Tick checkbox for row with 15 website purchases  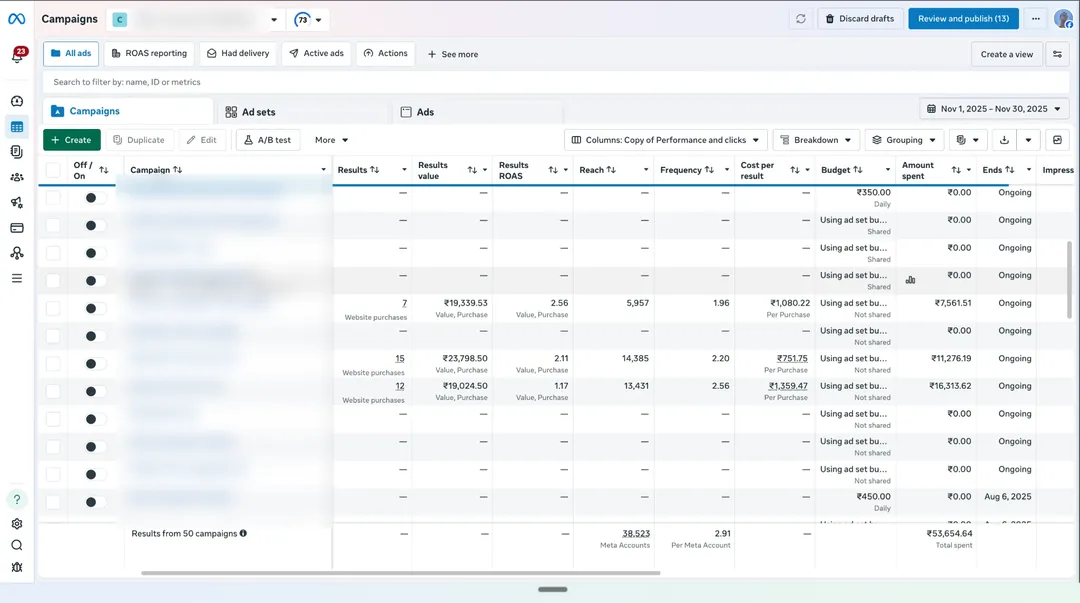[53, 364]
